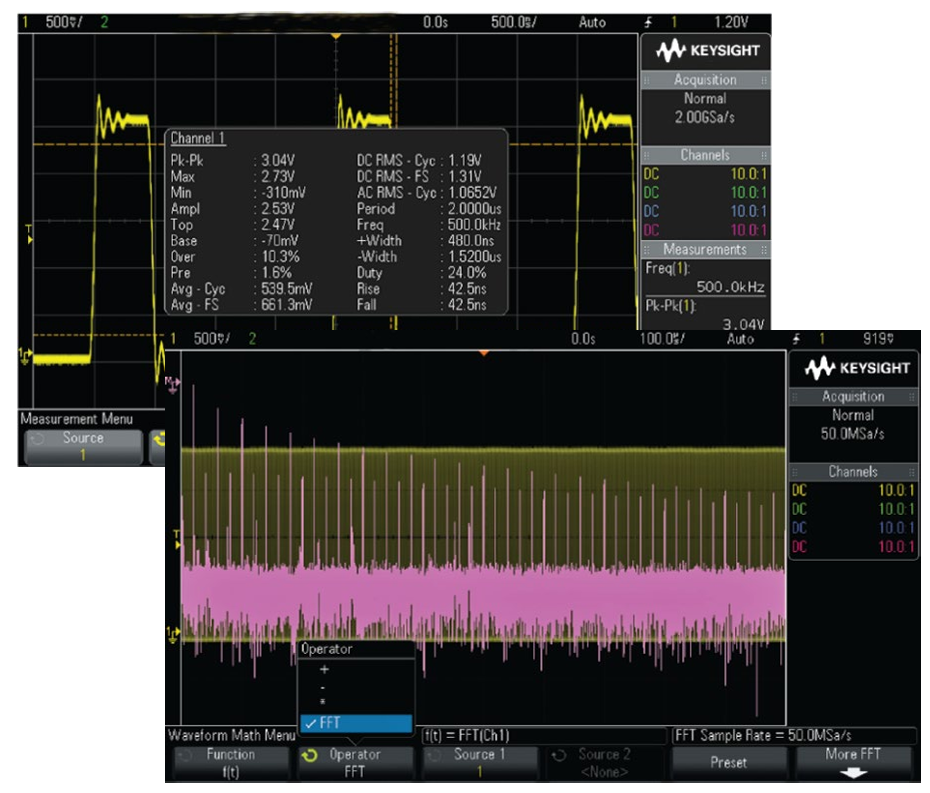Image resolution: width=930 pixels, height=793 pixels.
Task: Open the Source softkey in the Measurement Menu
Action: tap(84, 447)
